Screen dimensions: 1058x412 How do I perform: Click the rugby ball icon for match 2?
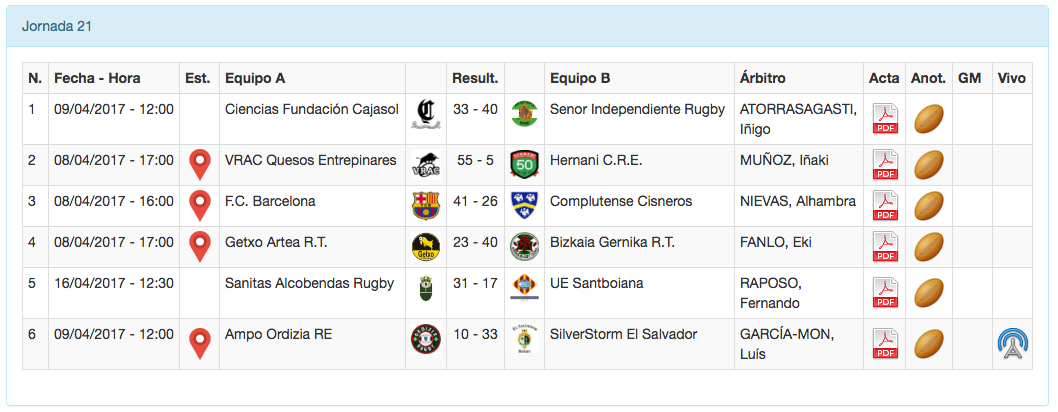pyautogui.click(x=929, y=163)
